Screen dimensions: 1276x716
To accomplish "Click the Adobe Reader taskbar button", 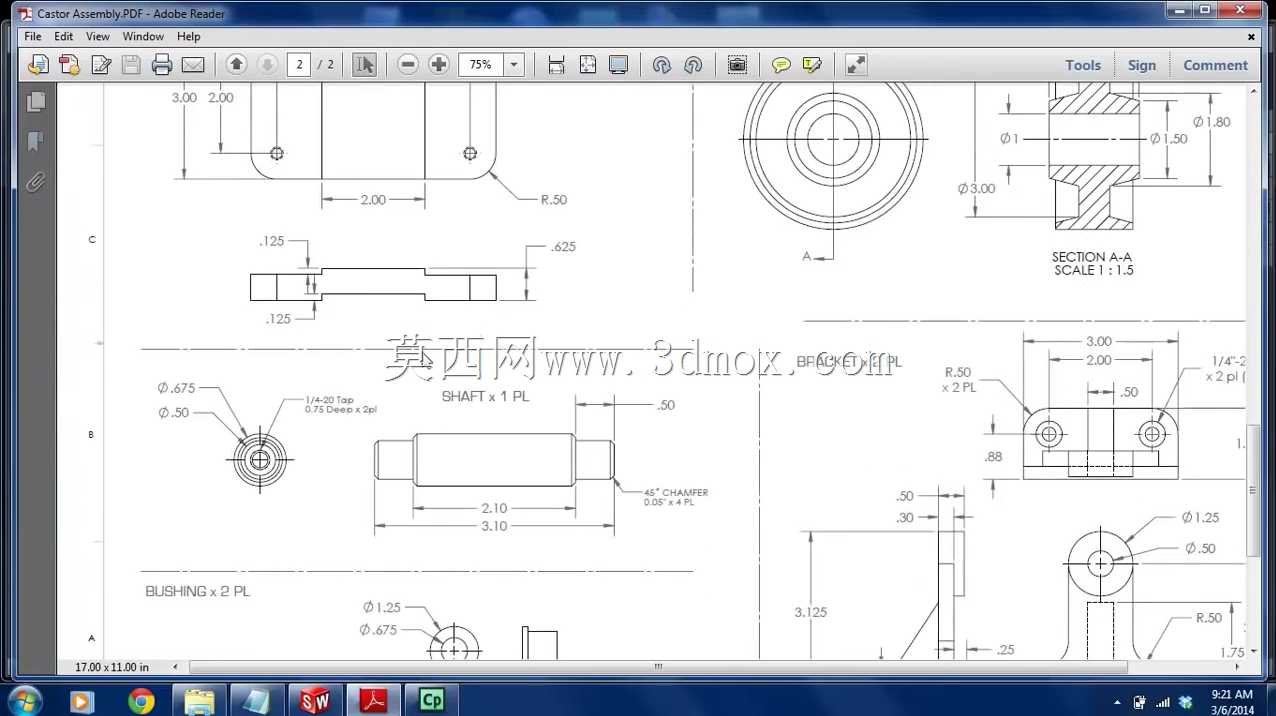I will pyautogui.click(x=373, y=701).
